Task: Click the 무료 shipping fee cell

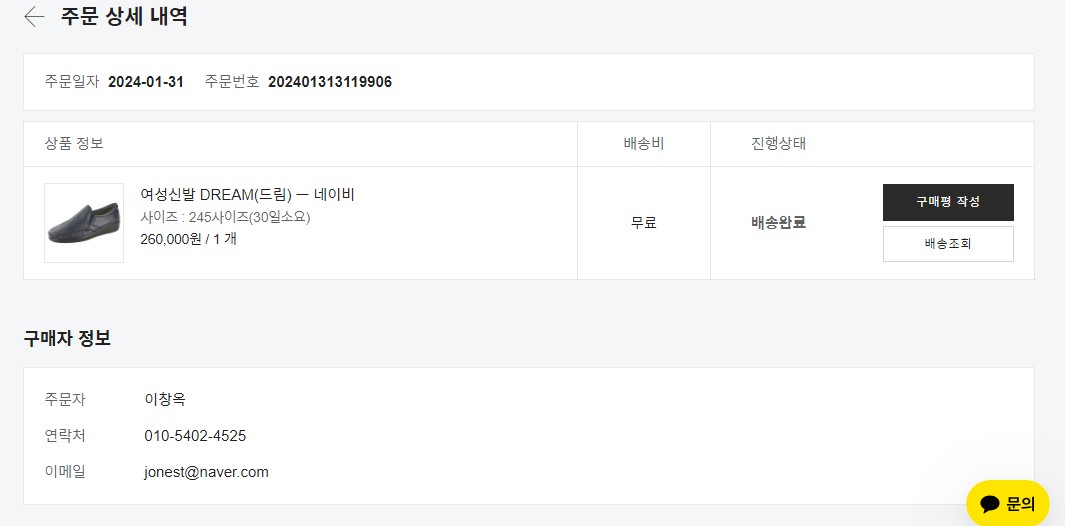Action: pos(644,223)
